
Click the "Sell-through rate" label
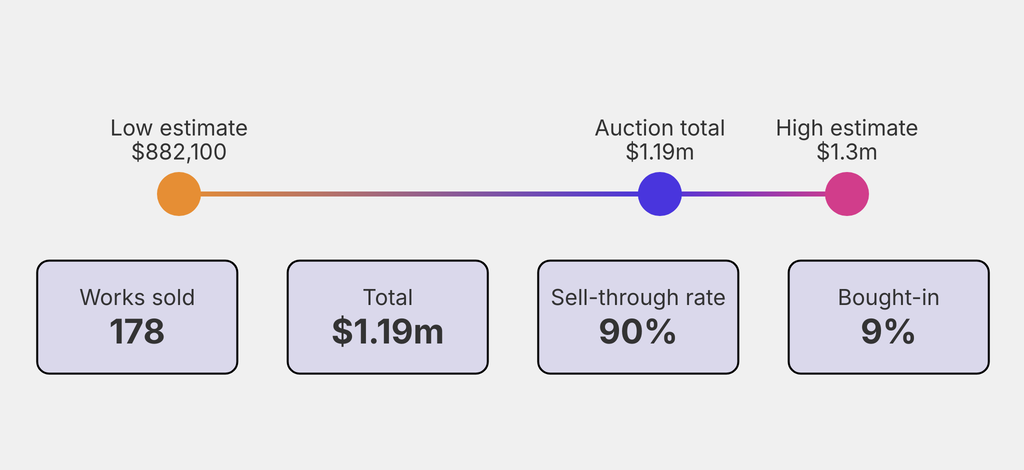tap(638, 297)
